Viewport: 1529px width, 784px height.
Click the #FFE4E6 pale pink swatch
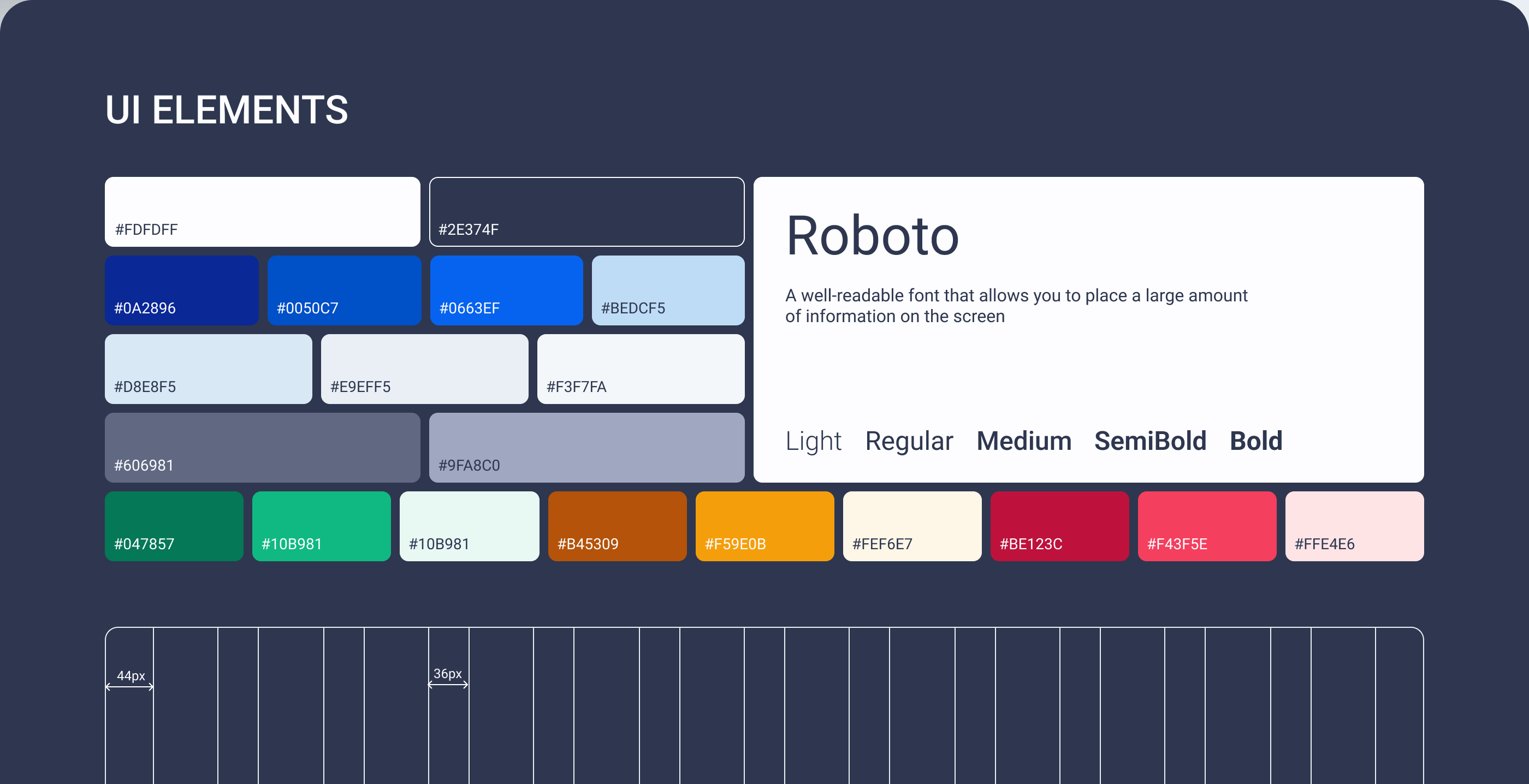[1354, 526]
